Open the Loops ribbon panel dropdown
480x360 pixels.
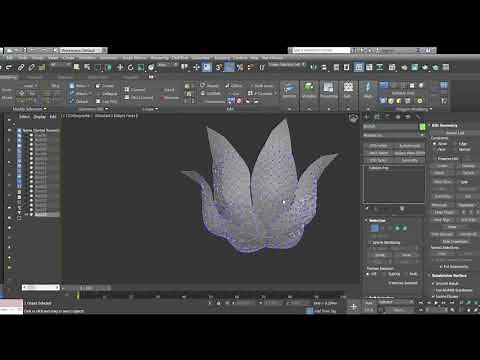(150, 109)
